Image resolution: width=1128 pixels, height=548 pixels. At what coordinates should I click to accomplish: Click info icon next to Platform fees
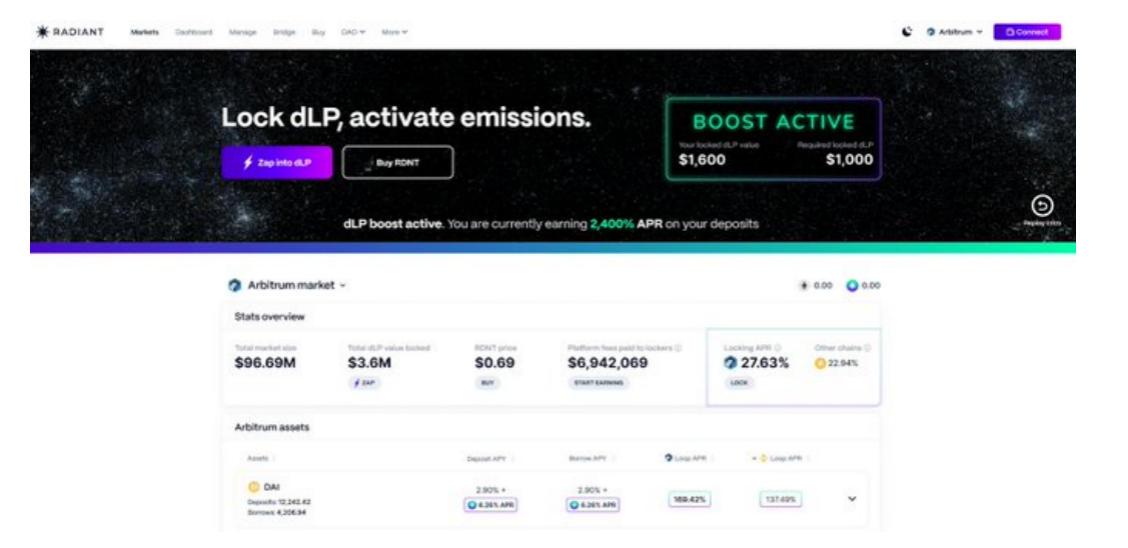coord(678,348)
